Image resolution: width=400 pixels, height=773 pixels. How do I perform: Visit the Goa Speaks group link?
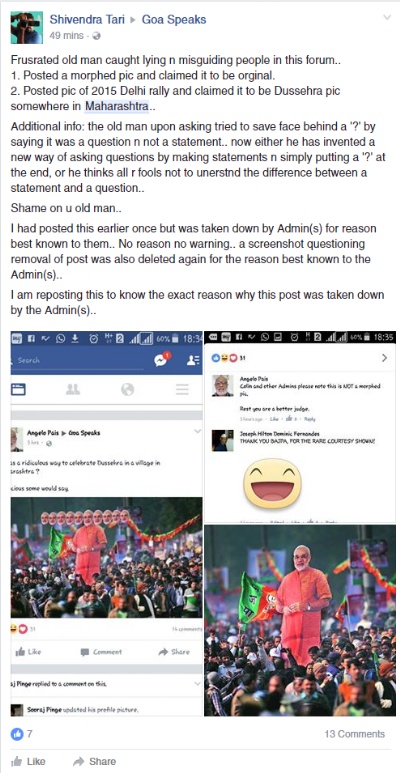tap(174, 20)
